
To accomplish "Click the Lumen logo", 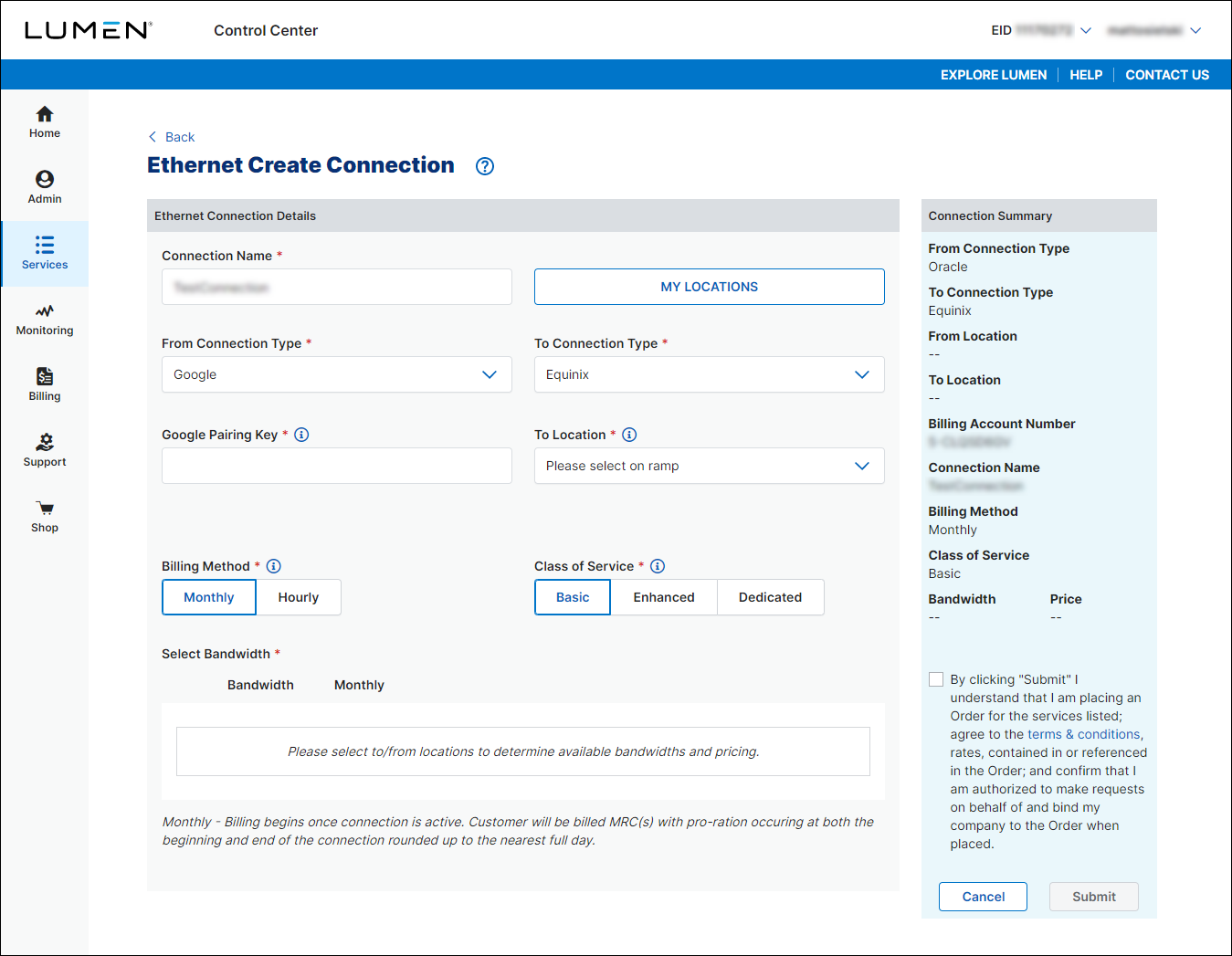I will coord(89,30).
